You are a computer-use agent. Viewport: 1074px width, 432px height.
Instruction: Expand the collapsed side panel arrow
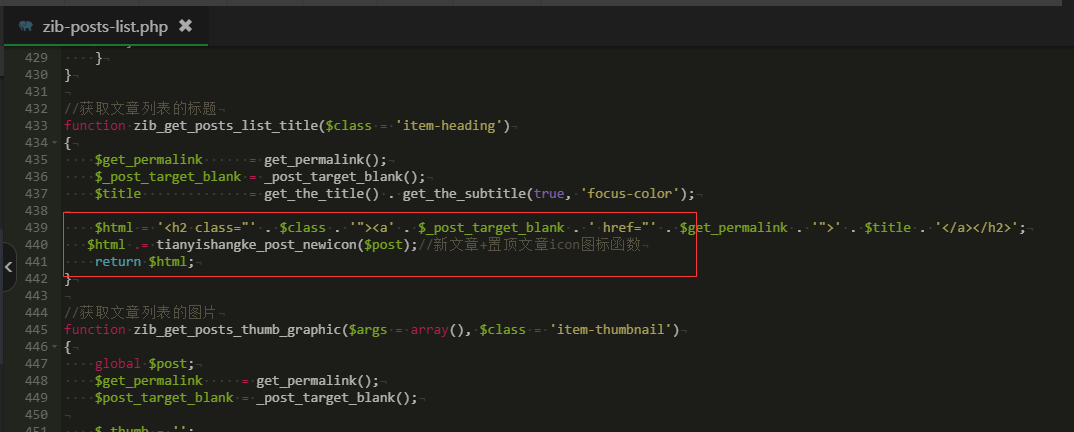tap(8, 267)
